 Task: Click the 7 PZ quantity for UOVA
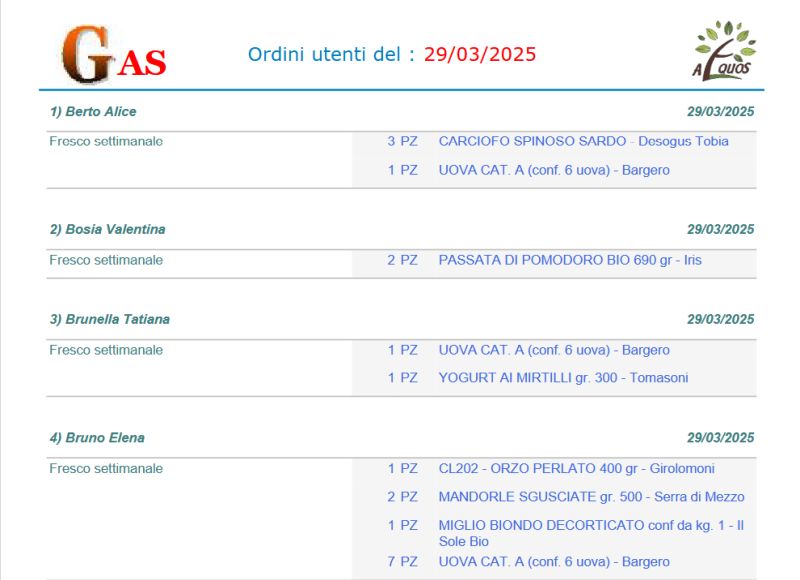pos(402,561)
